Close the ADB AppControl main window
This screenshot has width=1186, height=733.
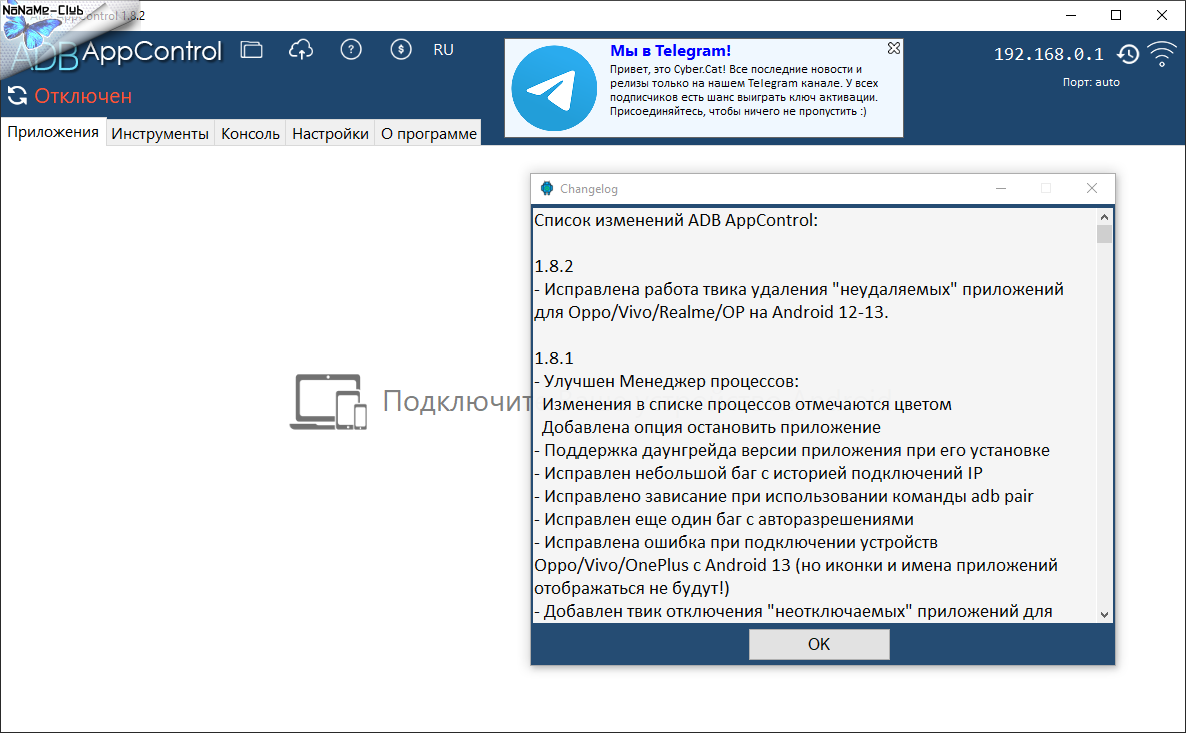tap(1162, 15)
